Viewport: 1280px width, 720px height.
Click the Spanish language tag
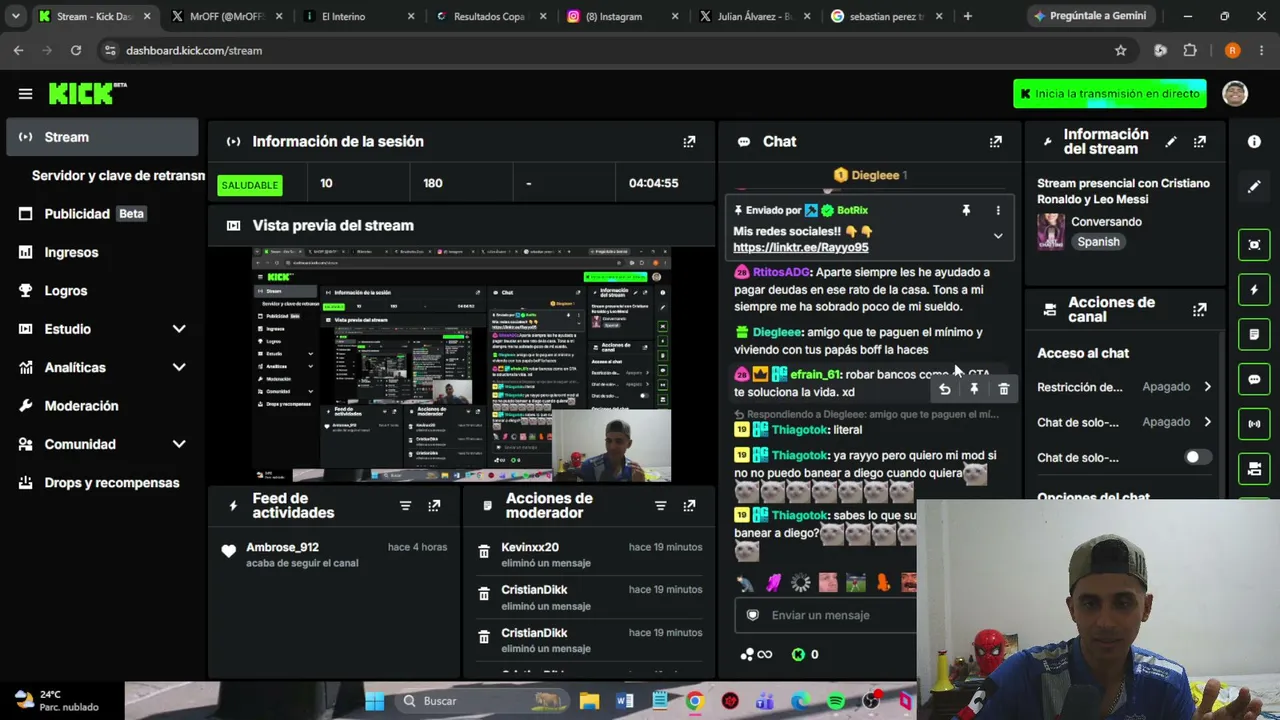point(1098,242)
